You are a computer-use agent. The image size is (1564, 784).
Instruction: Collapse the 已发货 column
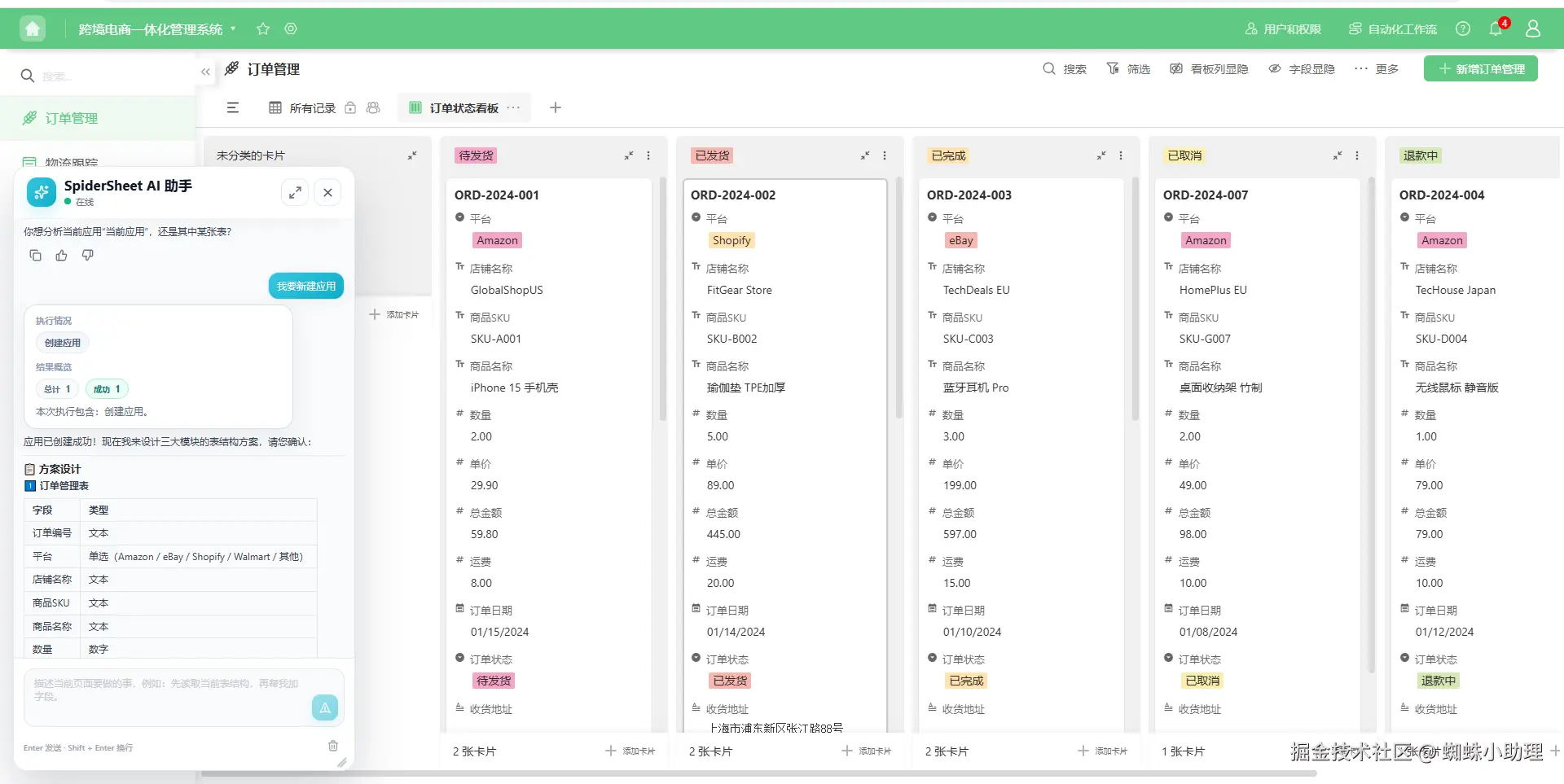(x=865, y=155)
